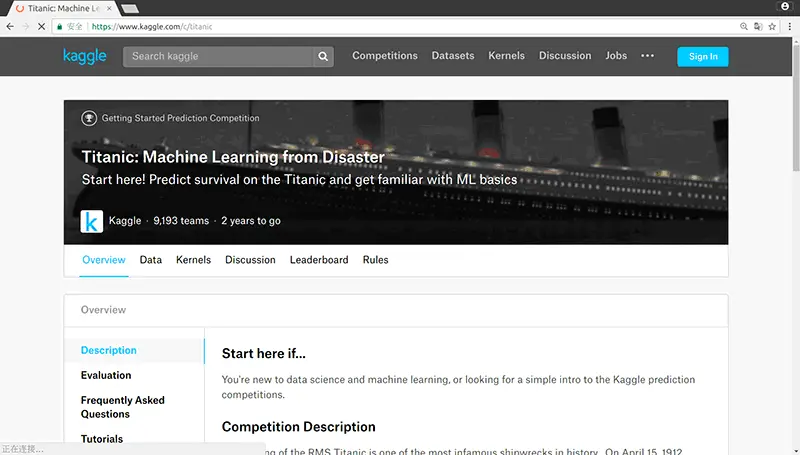Open the Jobs nav link
800x455 pixels.
(x=616, y=56)
